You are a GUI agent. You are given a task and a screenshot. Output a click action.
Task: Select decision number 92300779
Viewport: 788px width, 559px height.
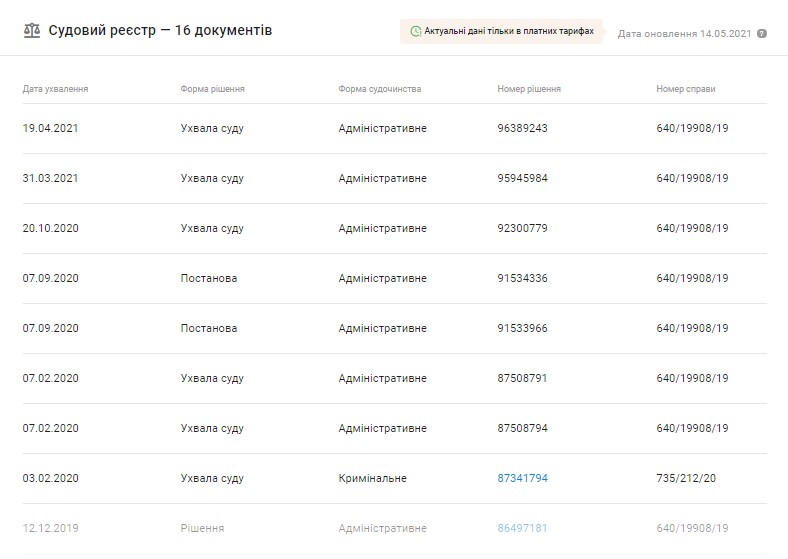point(522,228)
